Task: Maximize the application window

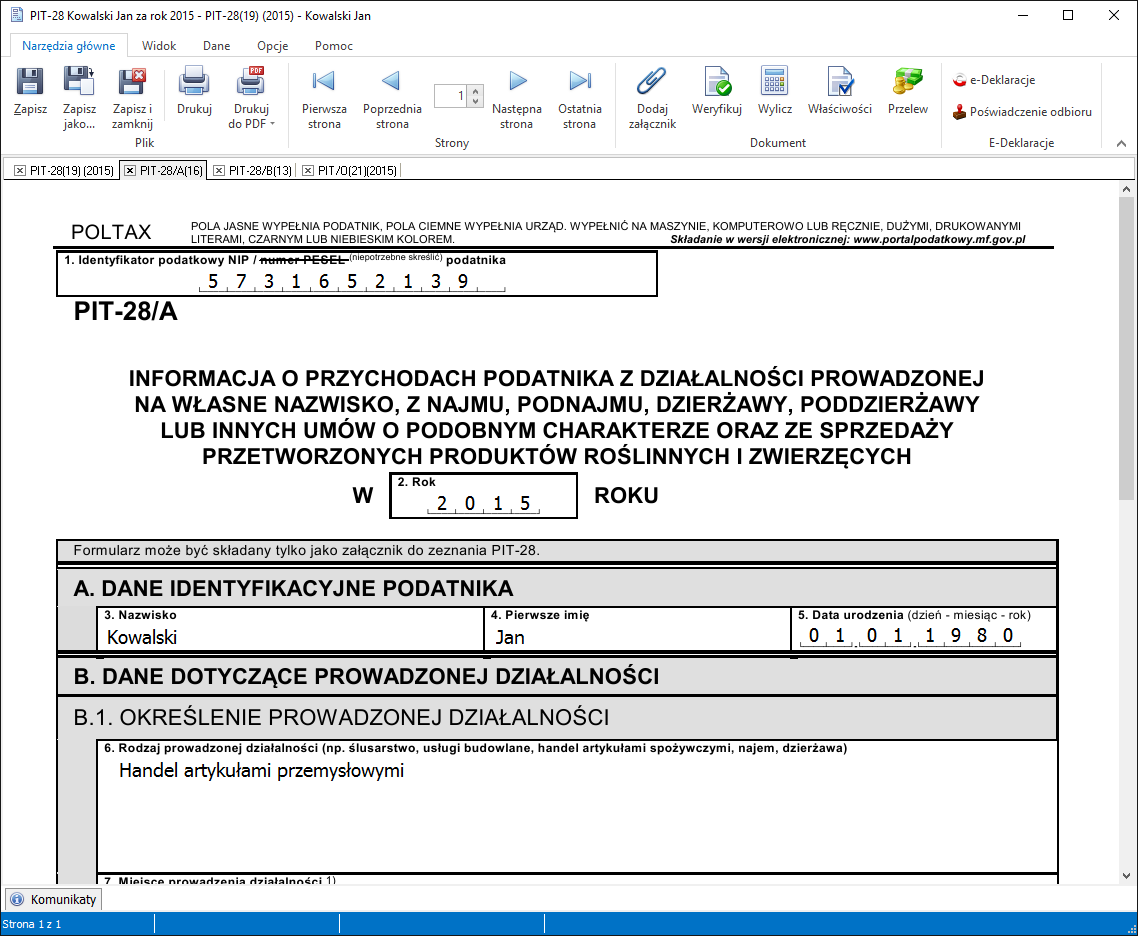Action: click(x=1068, y=15)
